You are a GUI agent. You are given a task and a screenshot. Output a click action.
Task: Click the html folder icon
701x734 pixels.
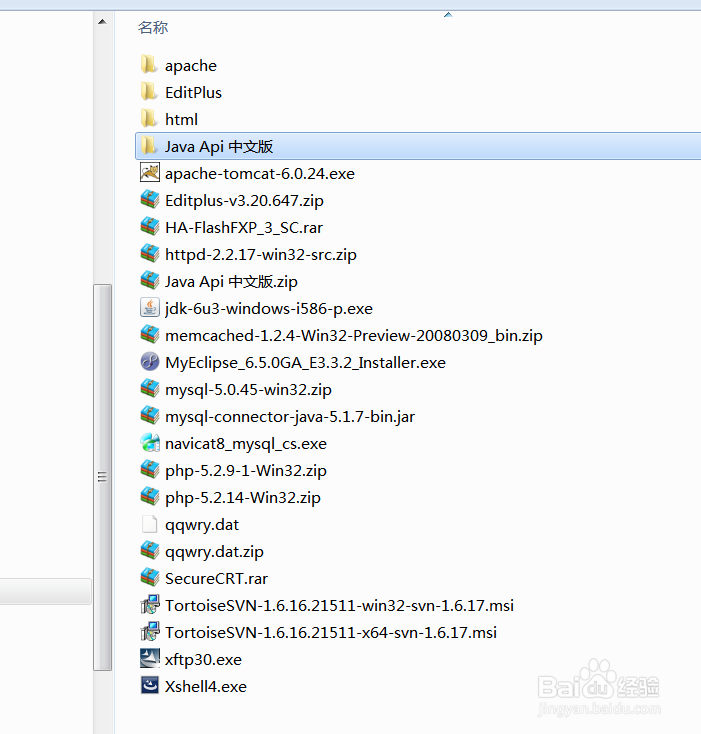point(149,119)
